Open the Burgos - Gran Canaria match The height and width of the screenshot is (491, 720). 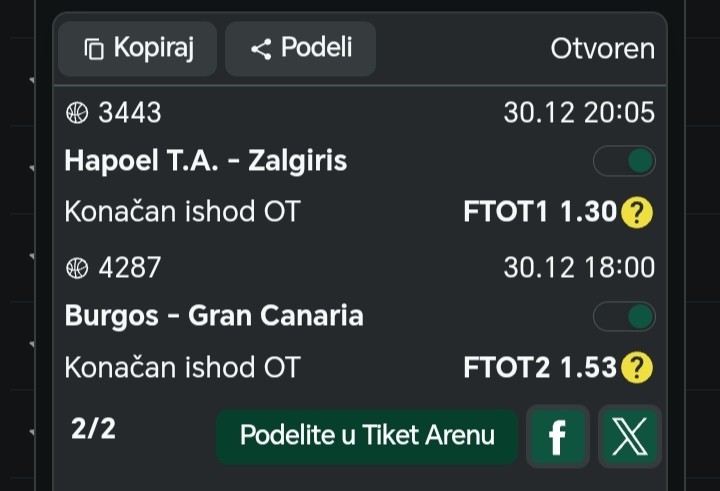coord(213,317)
